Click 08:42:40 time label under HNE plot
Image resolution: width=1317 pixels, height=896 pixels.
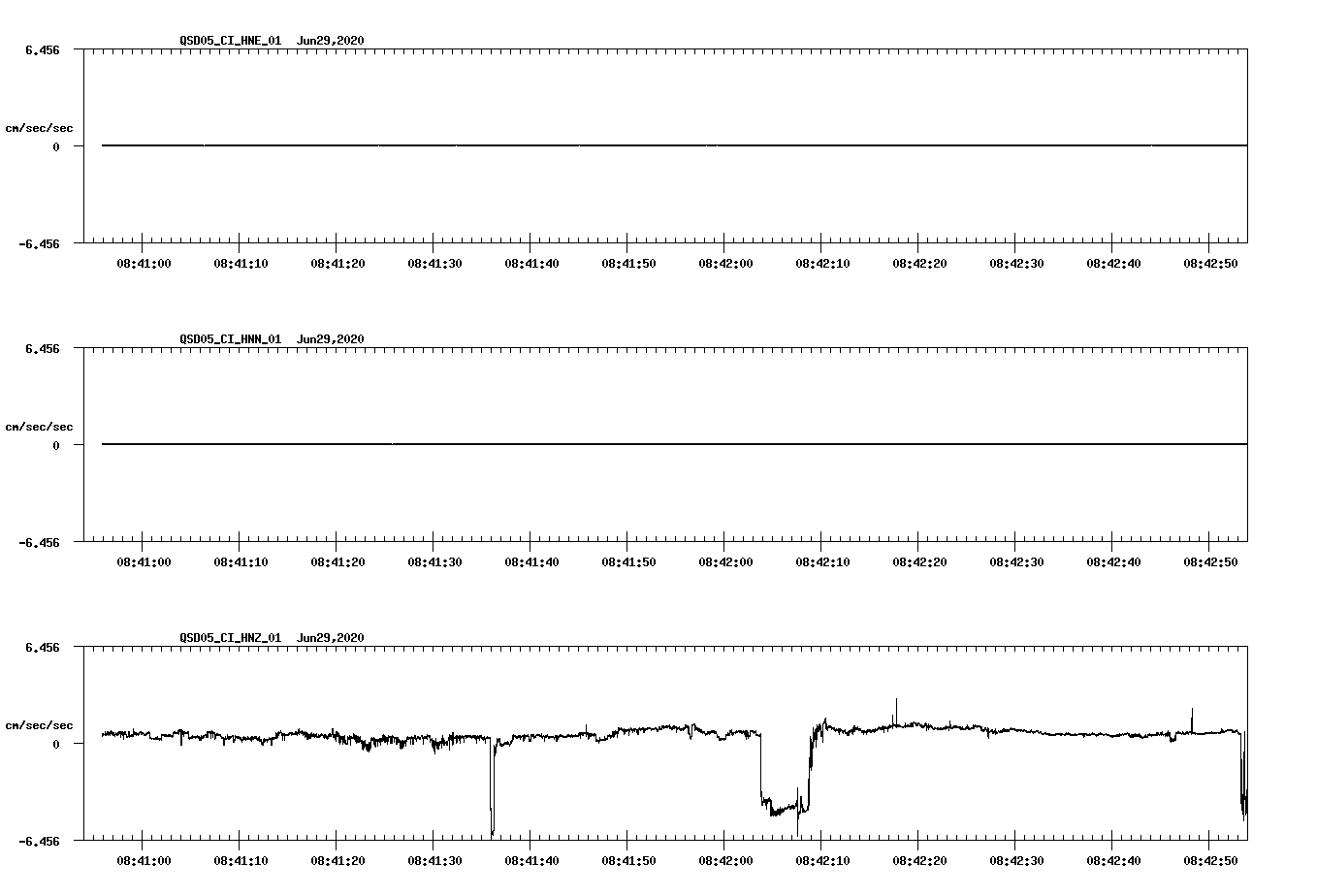[x=1113, y=264]
